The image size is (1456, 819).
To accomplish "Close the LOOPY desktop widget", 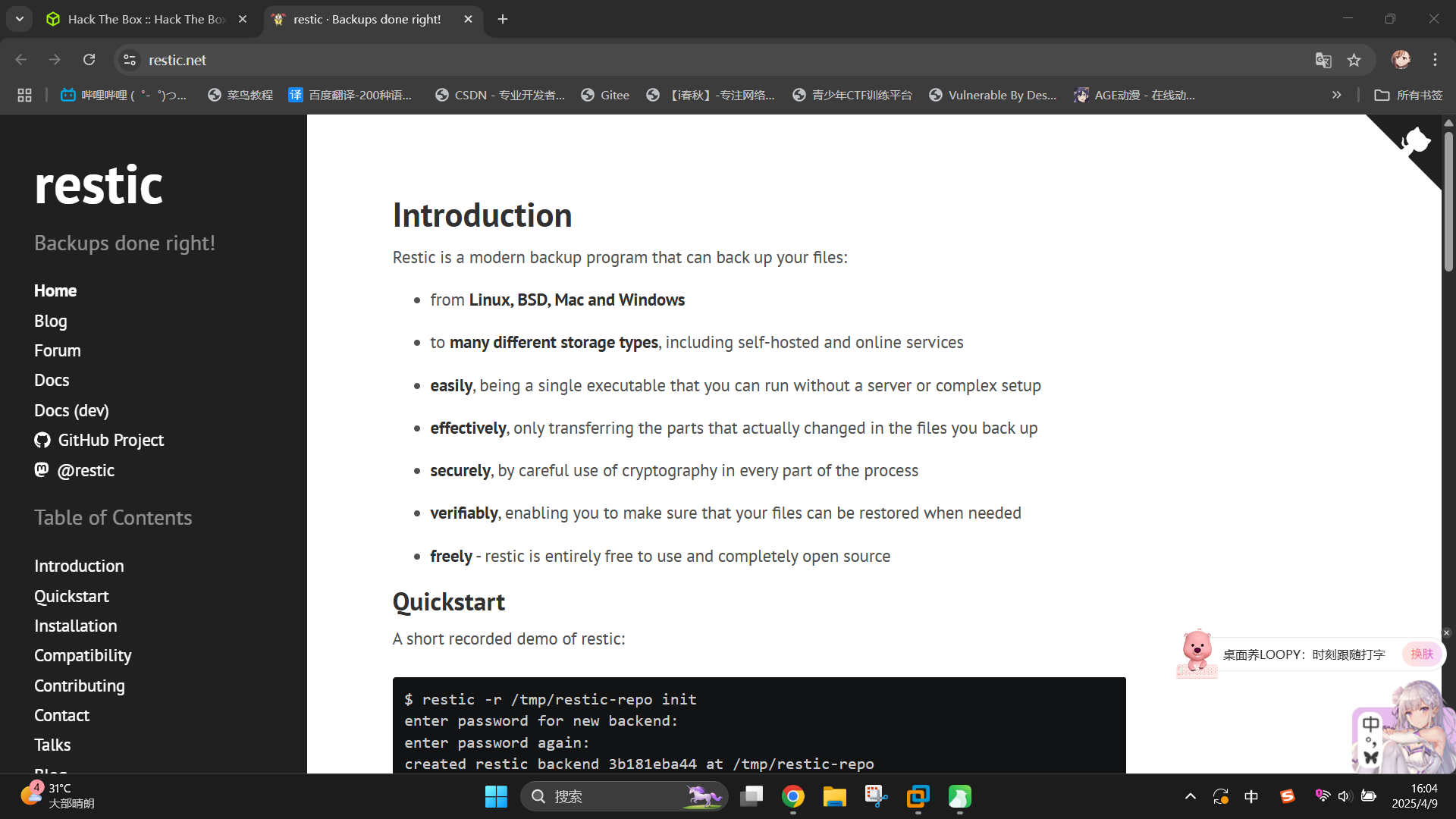I will (1446, 632).
